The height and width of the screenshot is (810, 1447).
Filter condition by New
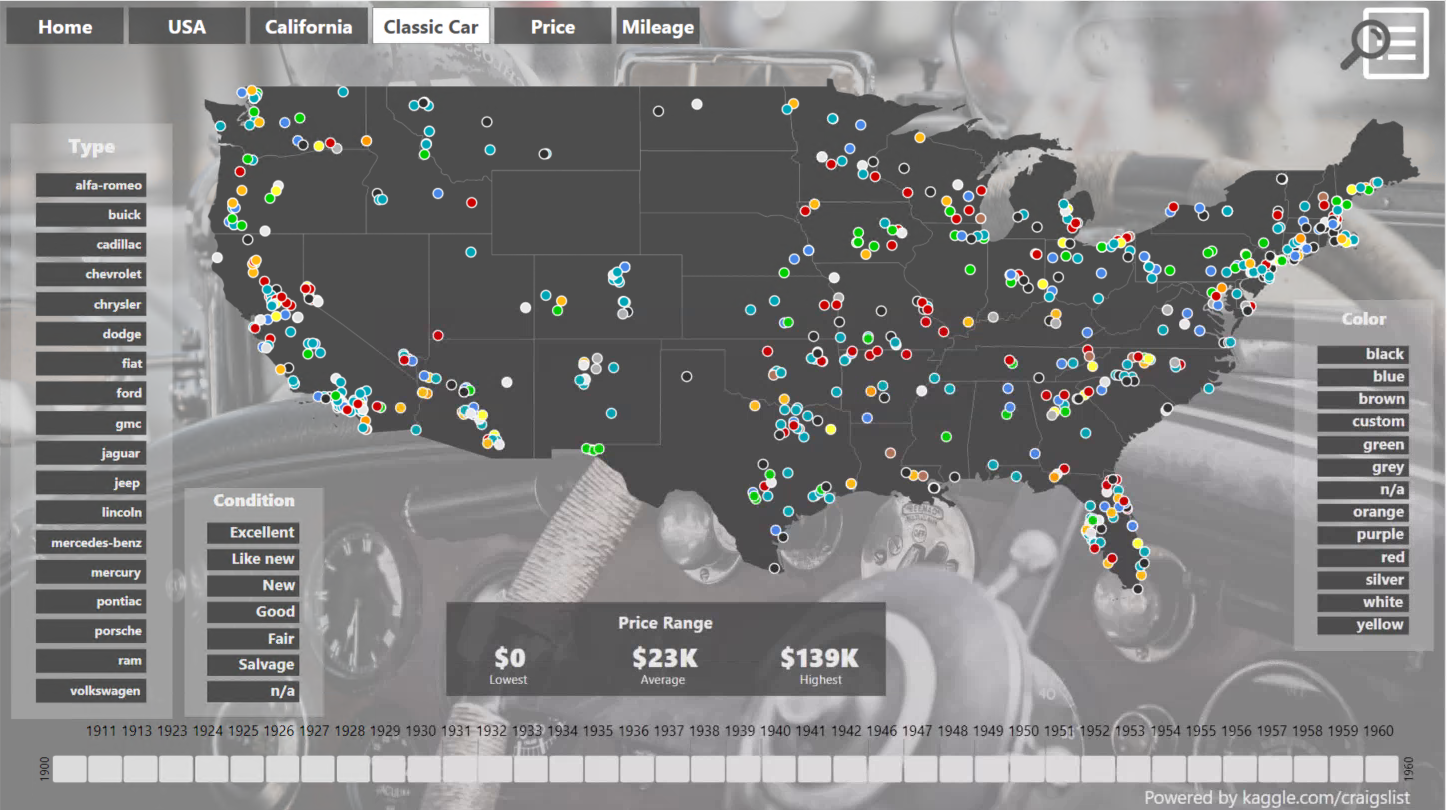[253, 585]
